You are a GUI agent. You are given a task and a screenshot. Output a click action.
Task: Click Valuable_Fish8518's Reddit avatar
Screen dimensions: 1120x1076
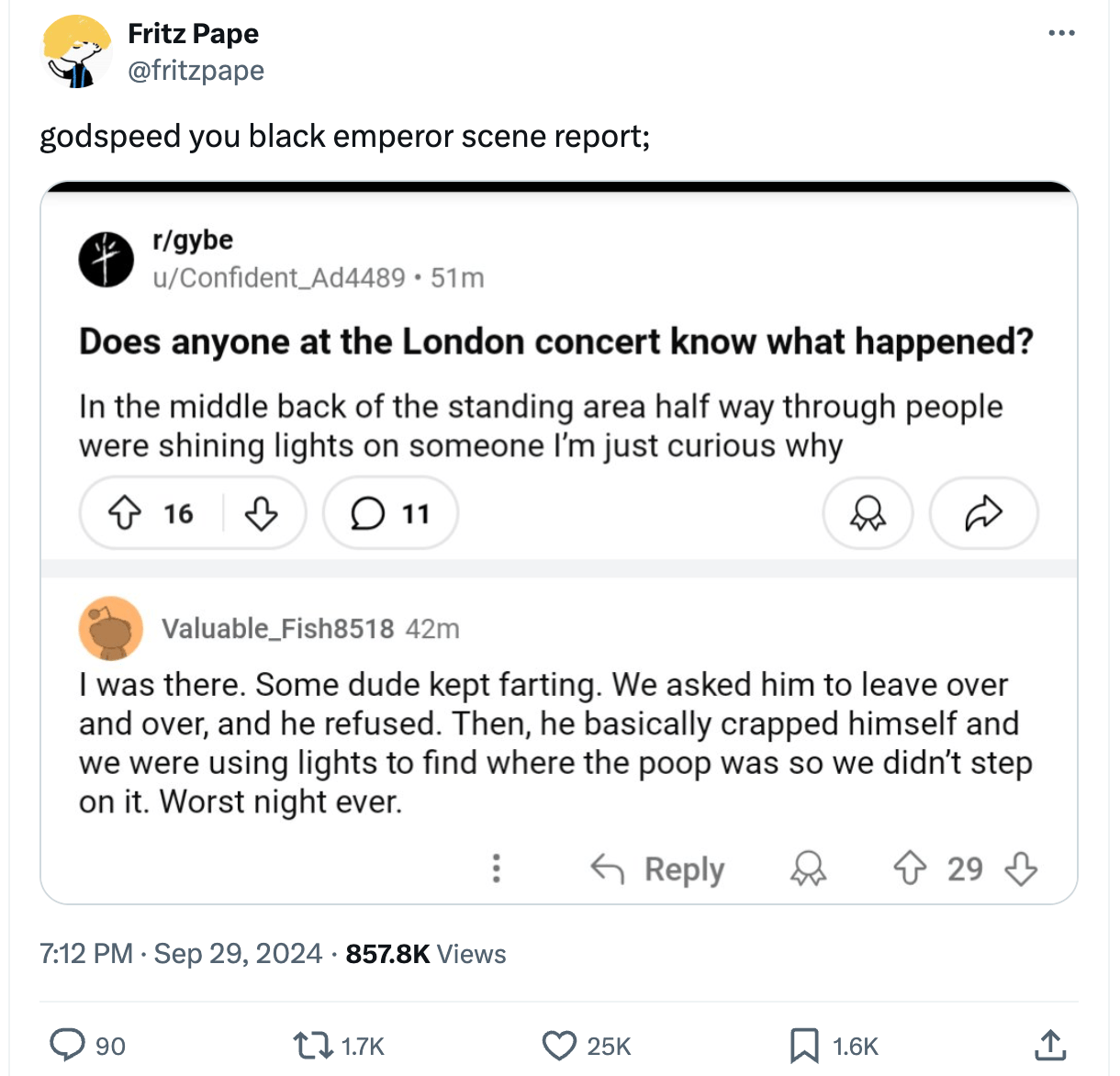(x=111, y=629)
